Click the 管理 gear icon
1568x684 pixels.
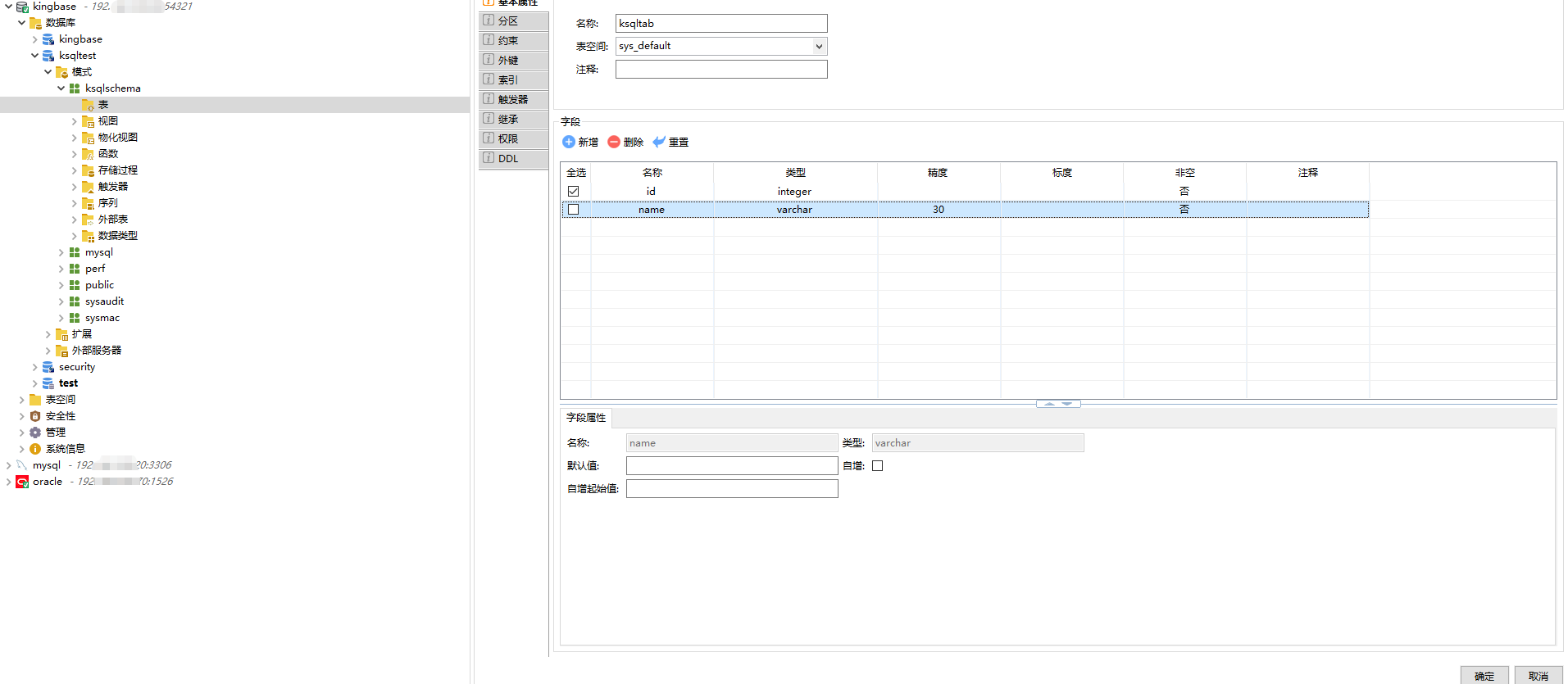click(35, 433)
